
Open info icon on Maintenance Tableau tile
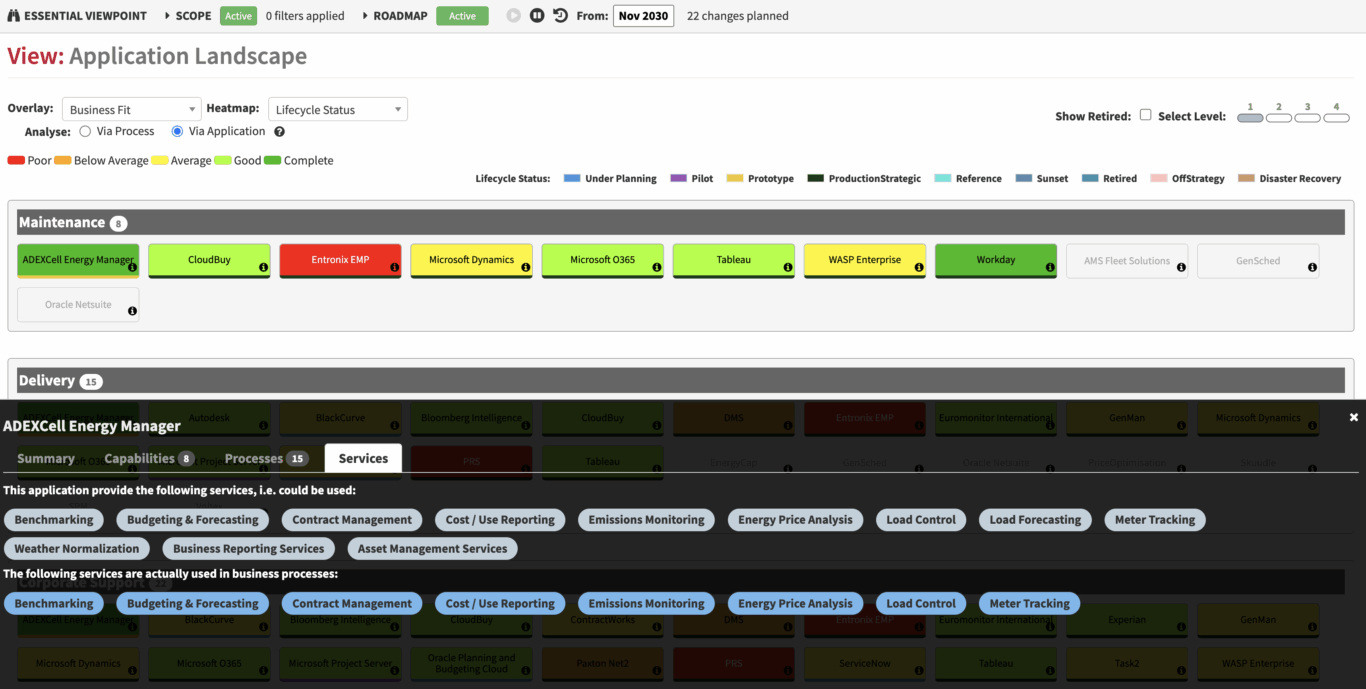click(x=788, y=268)
